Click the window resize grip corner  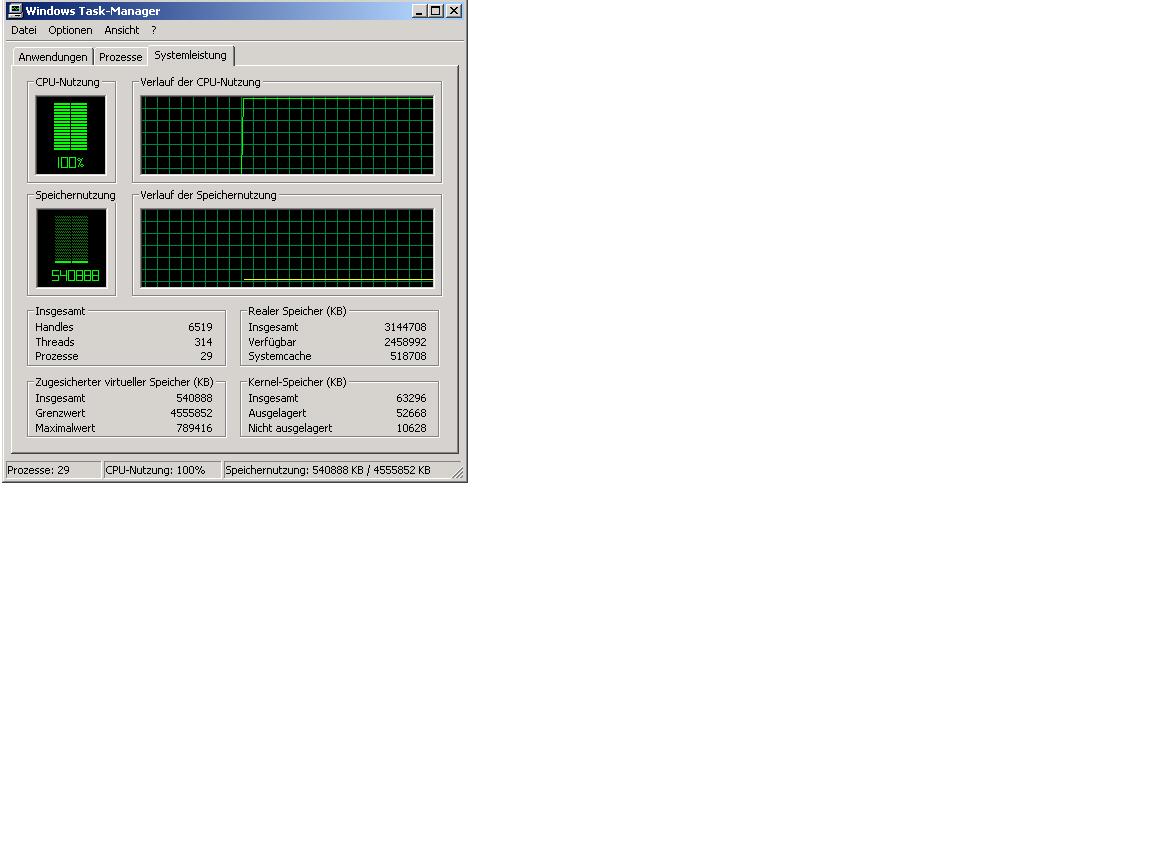tap(458, 474)
